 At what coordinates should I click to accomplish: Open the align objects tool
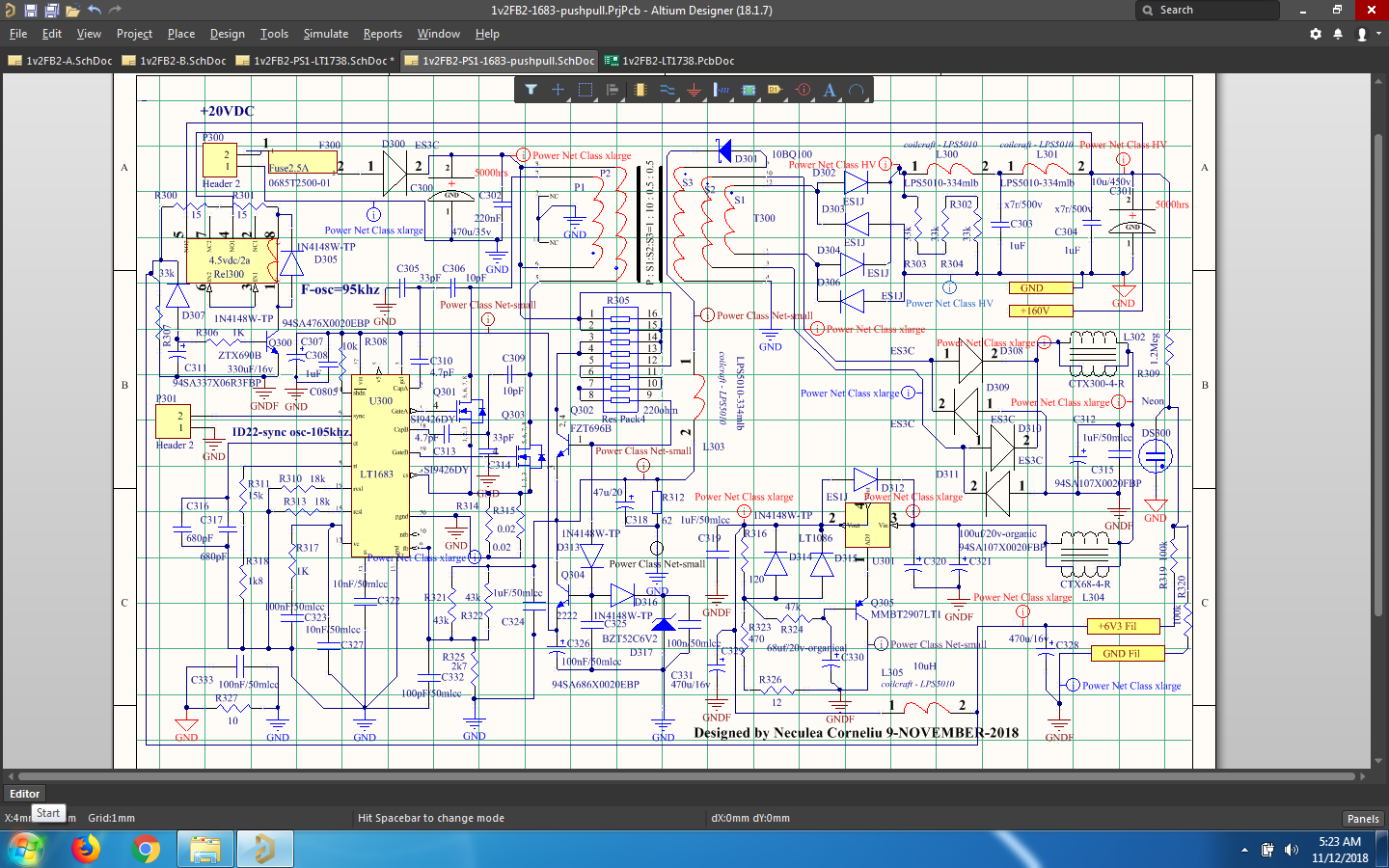(612, 90)
